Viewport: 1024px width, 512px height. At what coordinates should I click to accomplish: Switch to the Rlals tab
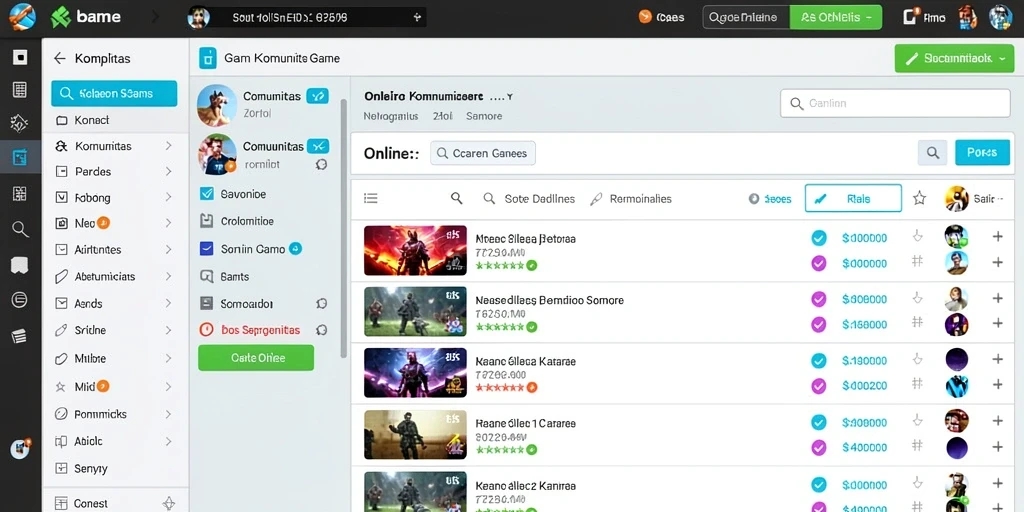click(x=853, y=199)
